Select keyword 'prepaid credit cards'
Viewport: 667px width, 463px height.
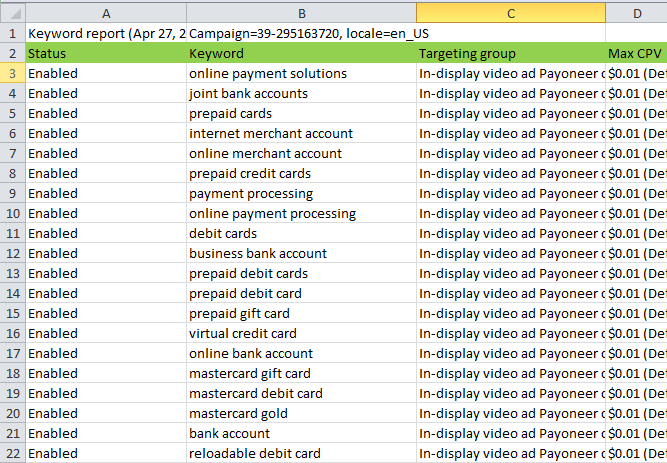pos(301,173)
